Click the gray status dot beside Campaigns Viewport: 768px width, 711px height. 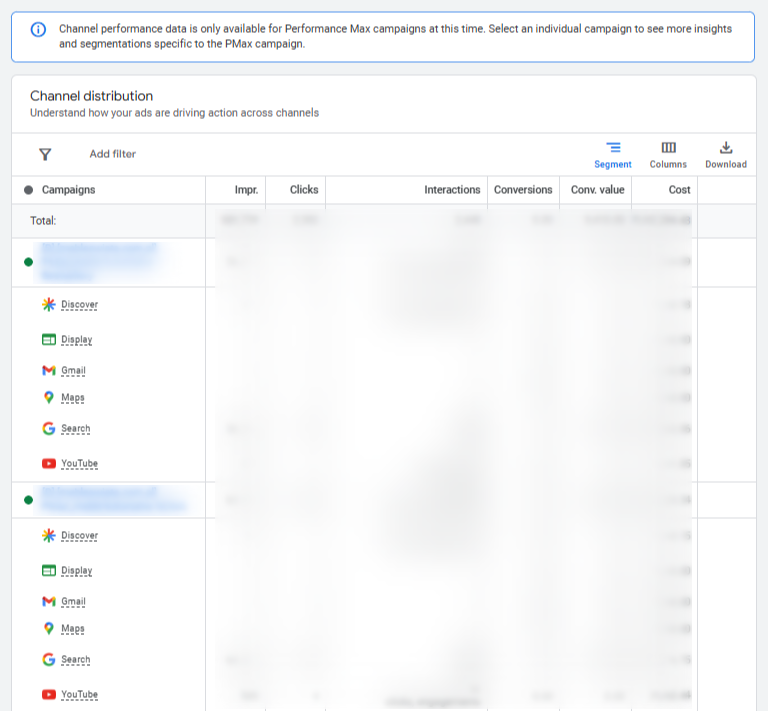[x=28, y=190]
